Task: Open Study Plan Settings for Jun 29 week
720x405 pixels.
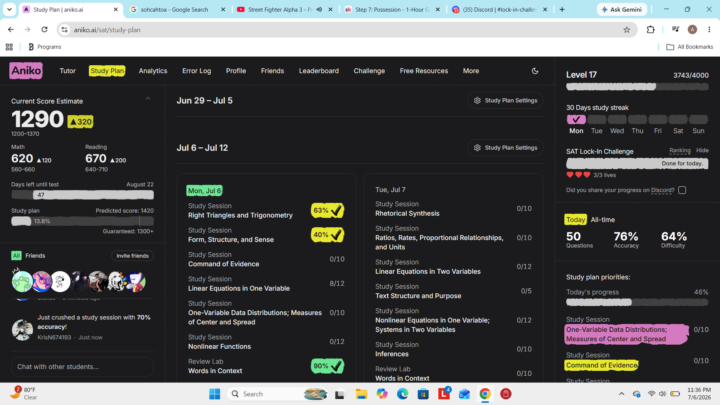Action: tap(505, 101)
